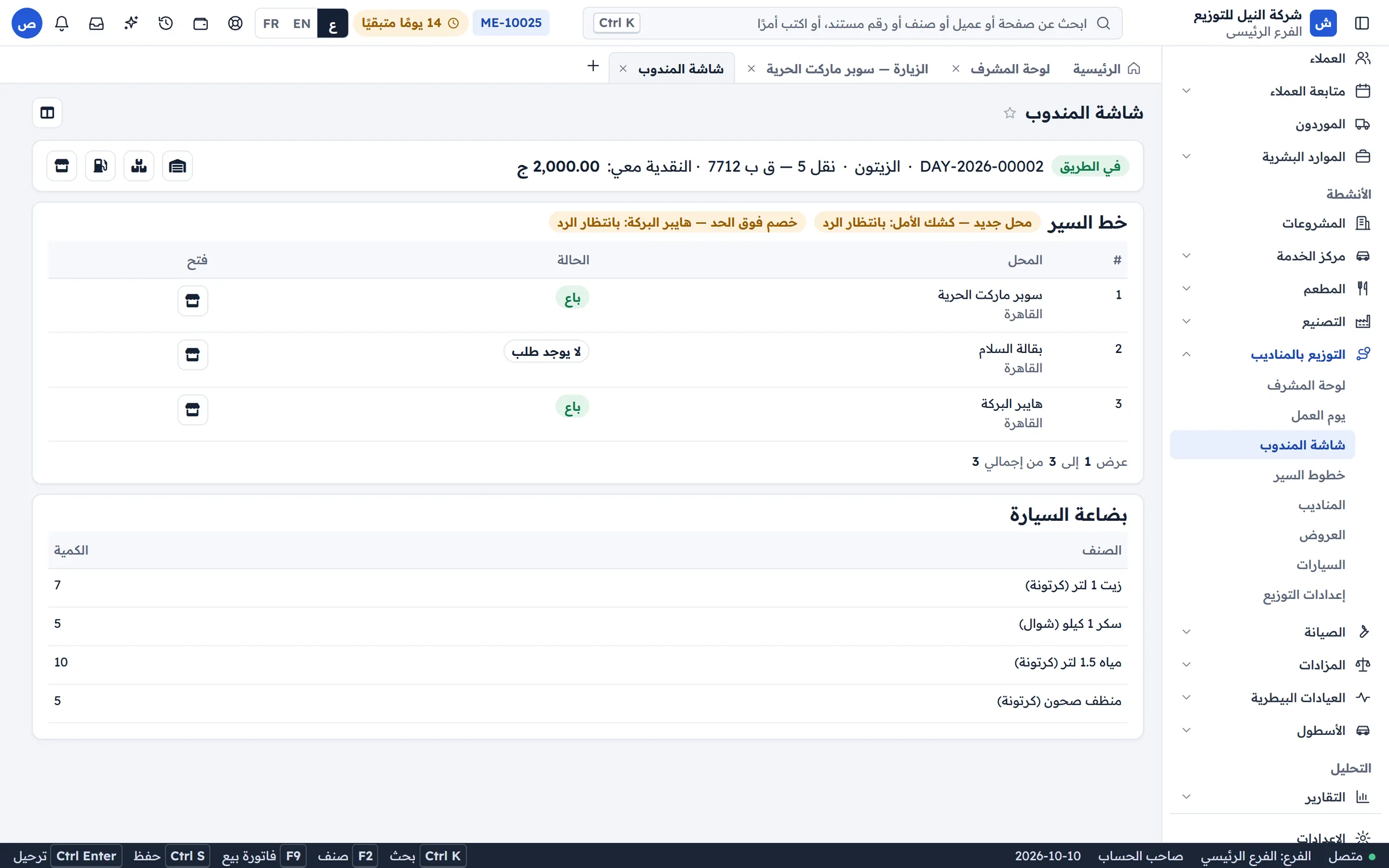Switch language to EN
The height and width of the screenshot is (868, 1389).
click(302, 23)
